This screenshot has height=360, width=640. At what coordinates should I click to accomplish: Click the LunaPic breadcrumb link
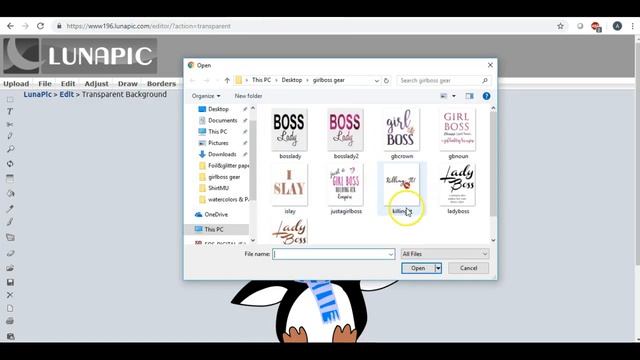point(38,94)
